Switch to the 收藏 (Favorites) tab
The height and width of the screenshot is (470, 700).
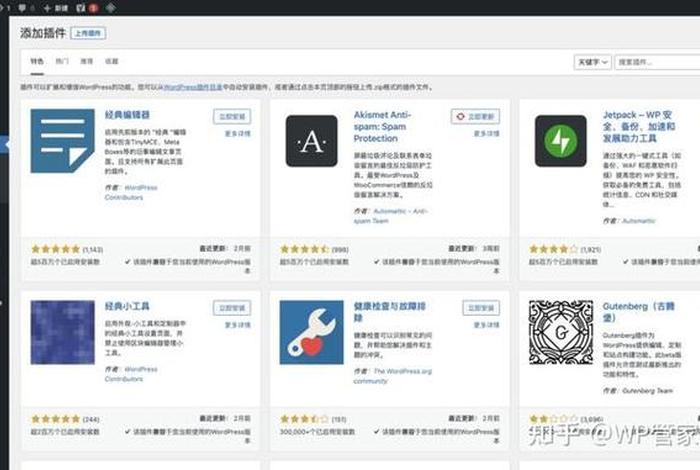112,61
